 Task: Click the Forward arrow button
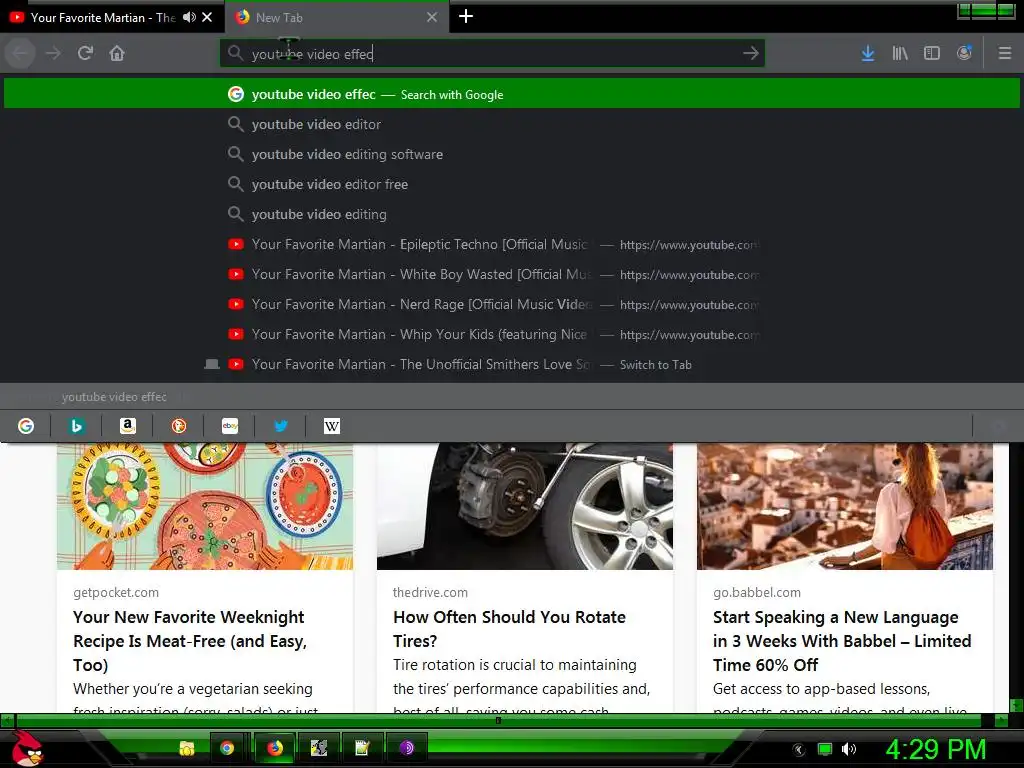pos(54,53)
